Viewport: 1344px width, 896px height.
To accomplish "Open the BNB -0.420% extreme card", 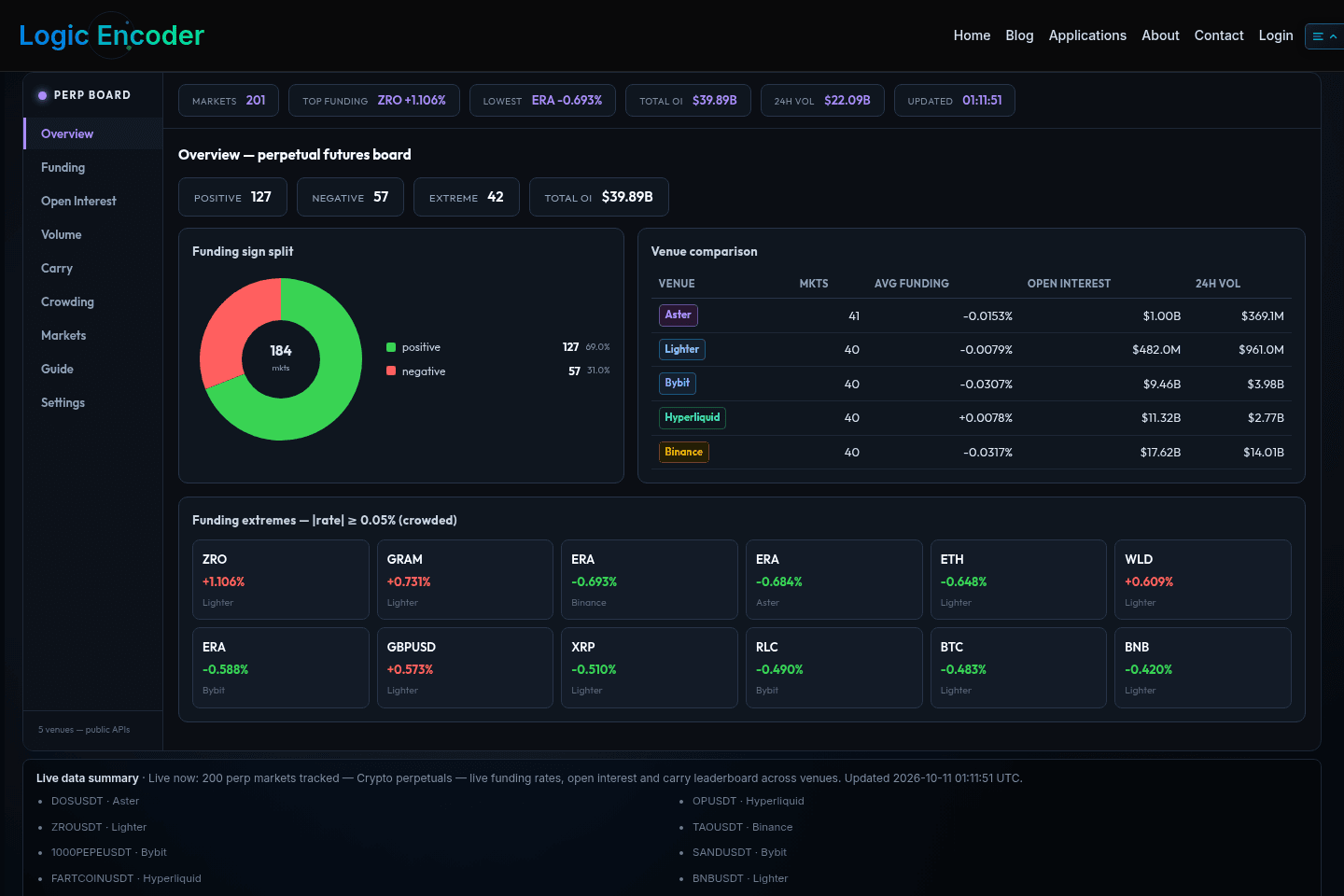I will pos(1203,667).
